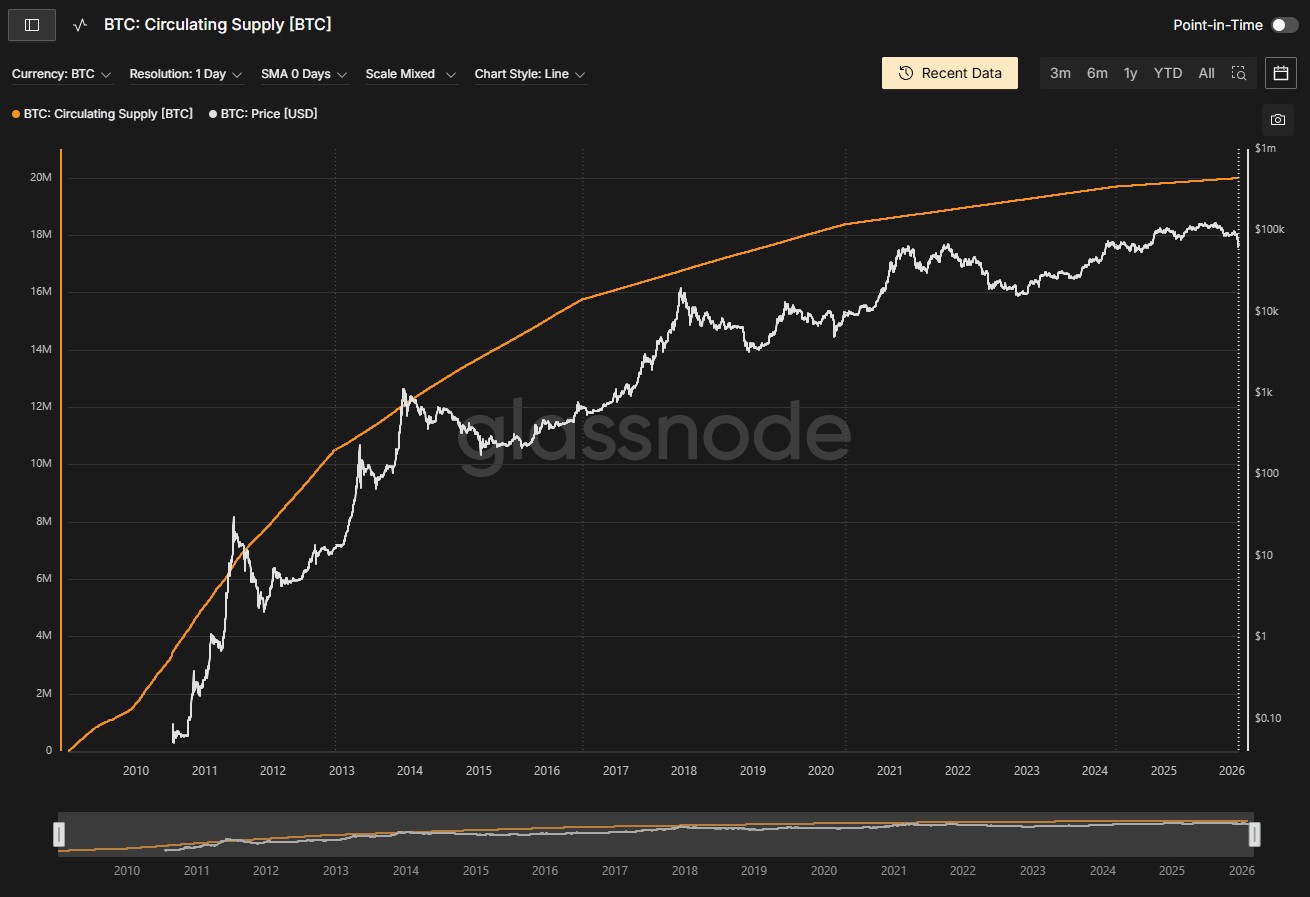Screen dimensions: 1310x897
Task: Expand the Scale Mixed dropdown
Action: tap(410, 74)
